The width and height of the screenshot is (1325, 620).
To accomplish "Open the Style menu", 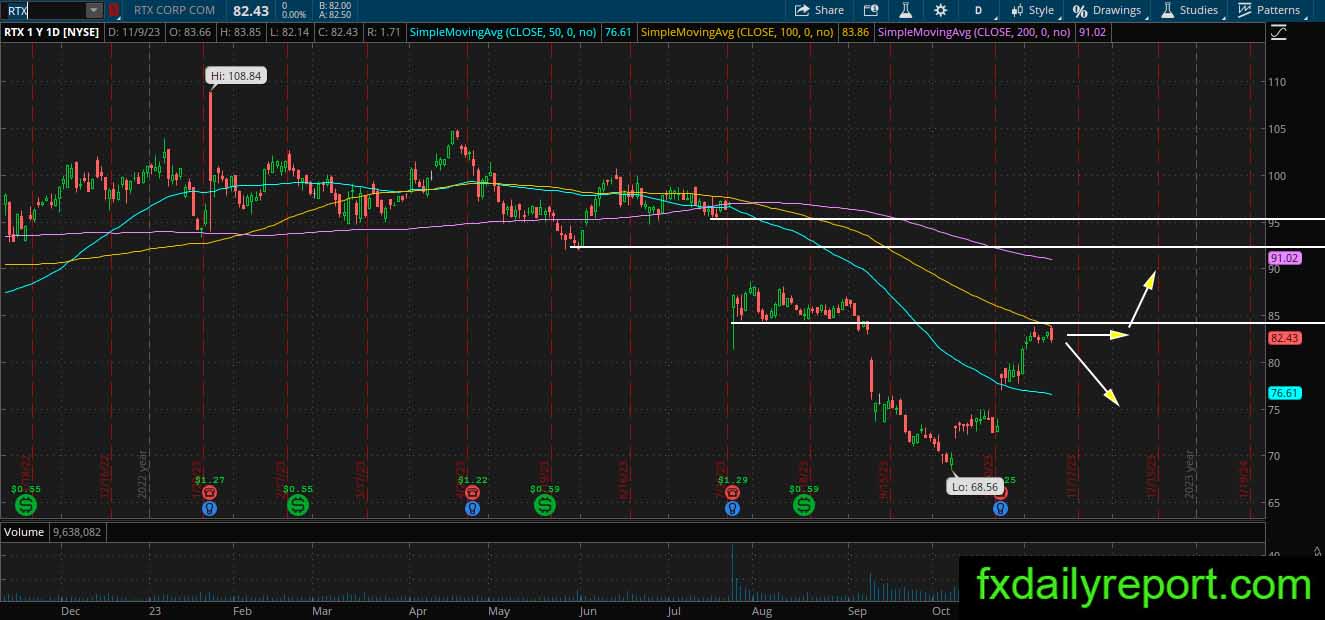I will point(1032,10).
